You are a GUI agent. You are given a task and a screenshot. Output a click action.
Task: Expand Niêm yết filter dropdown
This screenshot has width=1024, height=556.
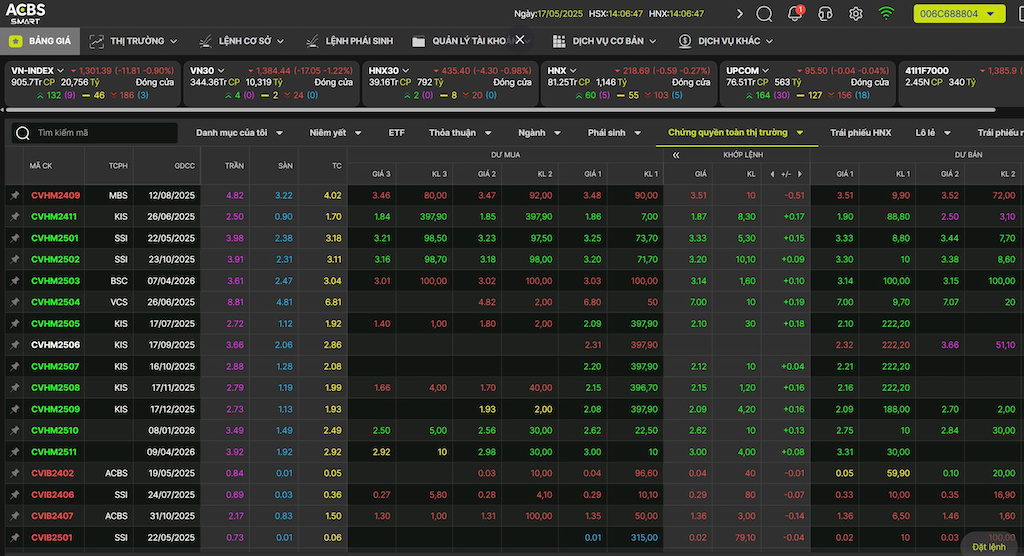pyautogui.click(x=335, y=133)
